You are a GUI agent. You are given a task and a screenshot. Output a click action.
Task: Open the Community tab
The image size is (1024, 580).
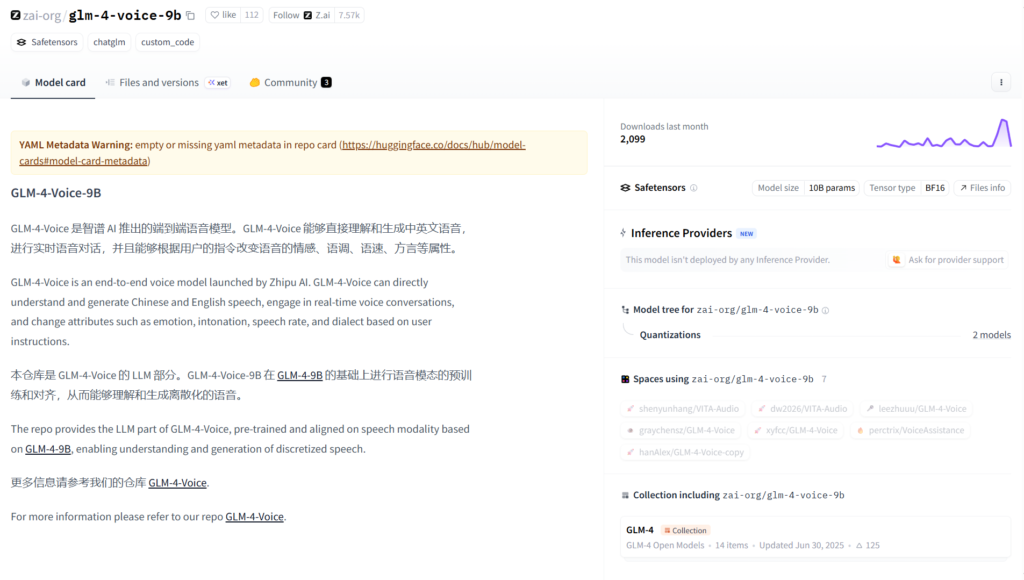[290, 83]
